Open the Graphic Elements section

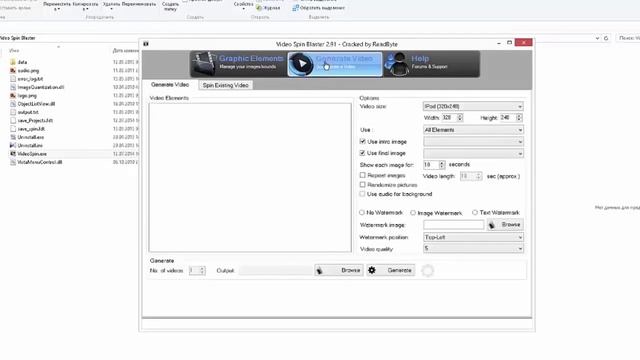click(238, 64)
